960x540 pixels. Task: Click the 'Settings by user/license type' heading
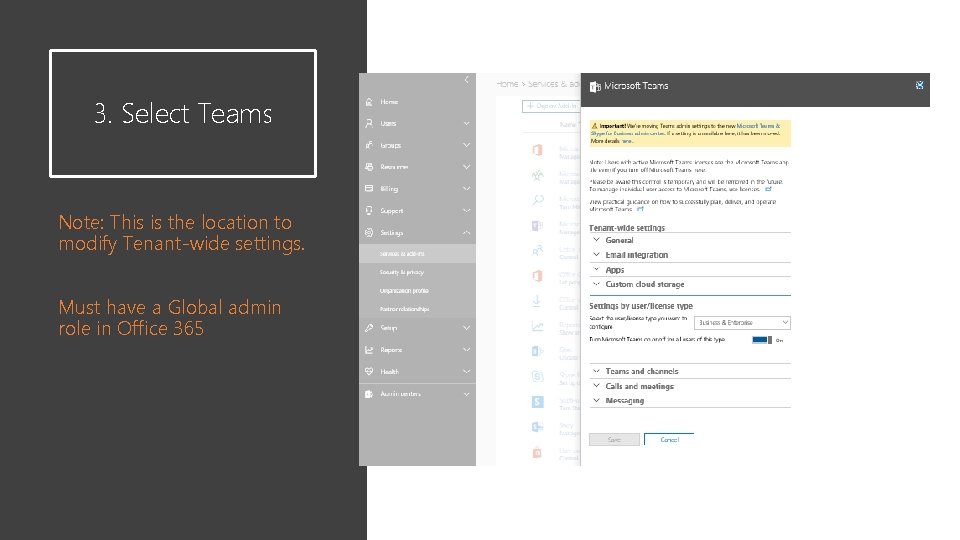(x=641, y=306)
